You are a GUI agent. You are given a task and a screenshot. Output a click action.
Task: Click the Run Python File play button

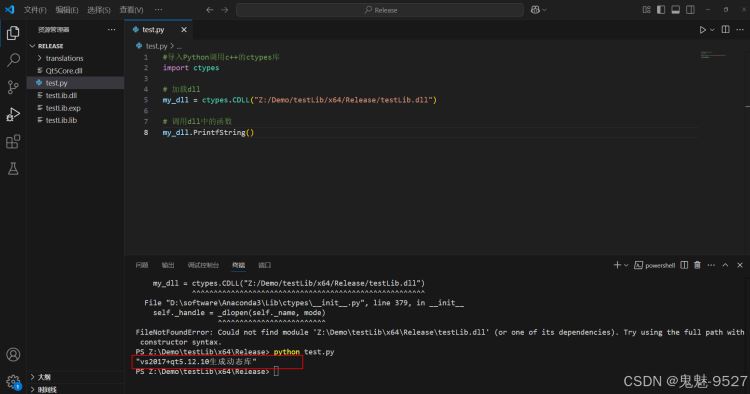[x=702, y=30]
